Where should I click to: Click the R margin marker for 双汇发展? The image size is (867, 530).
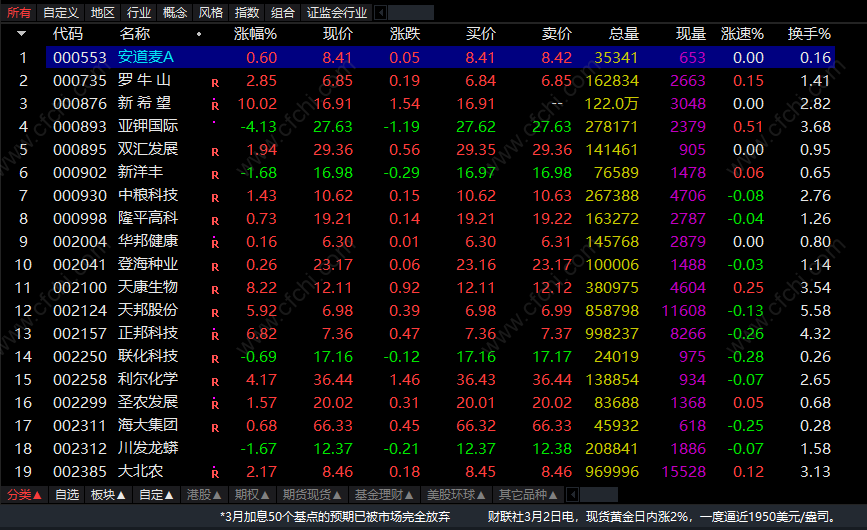(x=215, y=152)
